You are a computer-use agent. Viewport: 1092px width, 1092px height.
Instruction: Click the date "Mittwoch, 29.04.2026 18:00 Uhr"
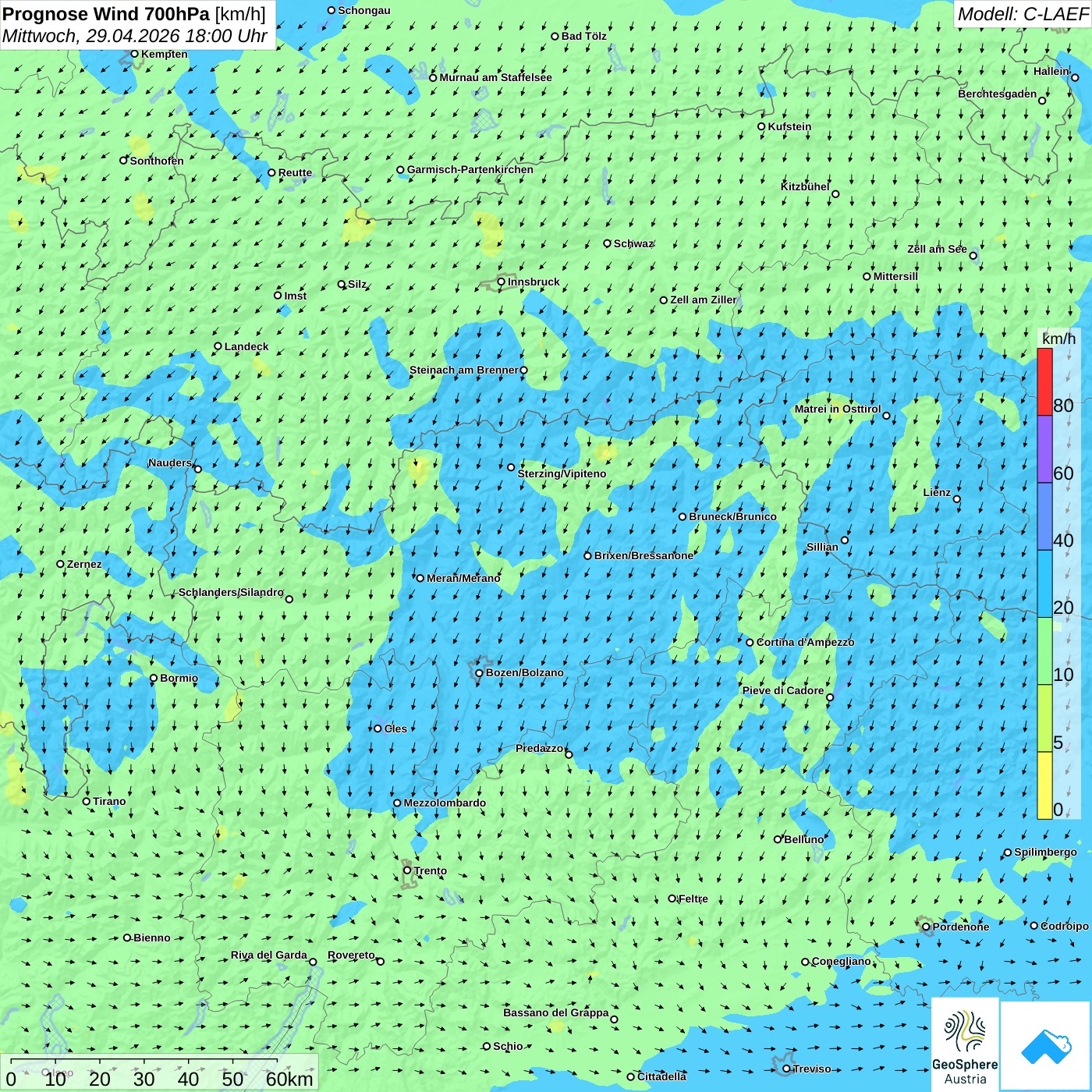135,36
